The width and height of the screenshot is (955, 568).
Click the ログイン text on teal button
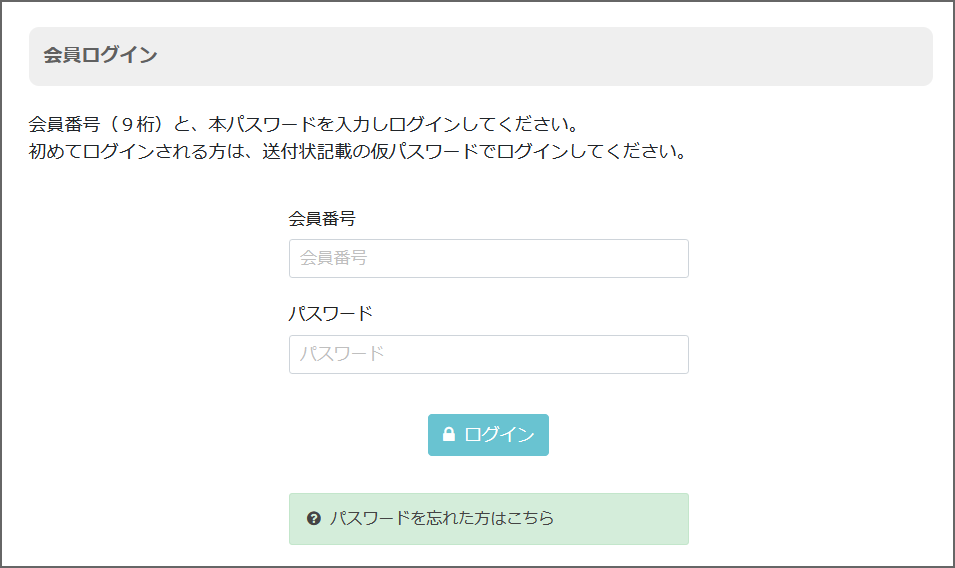499,435
